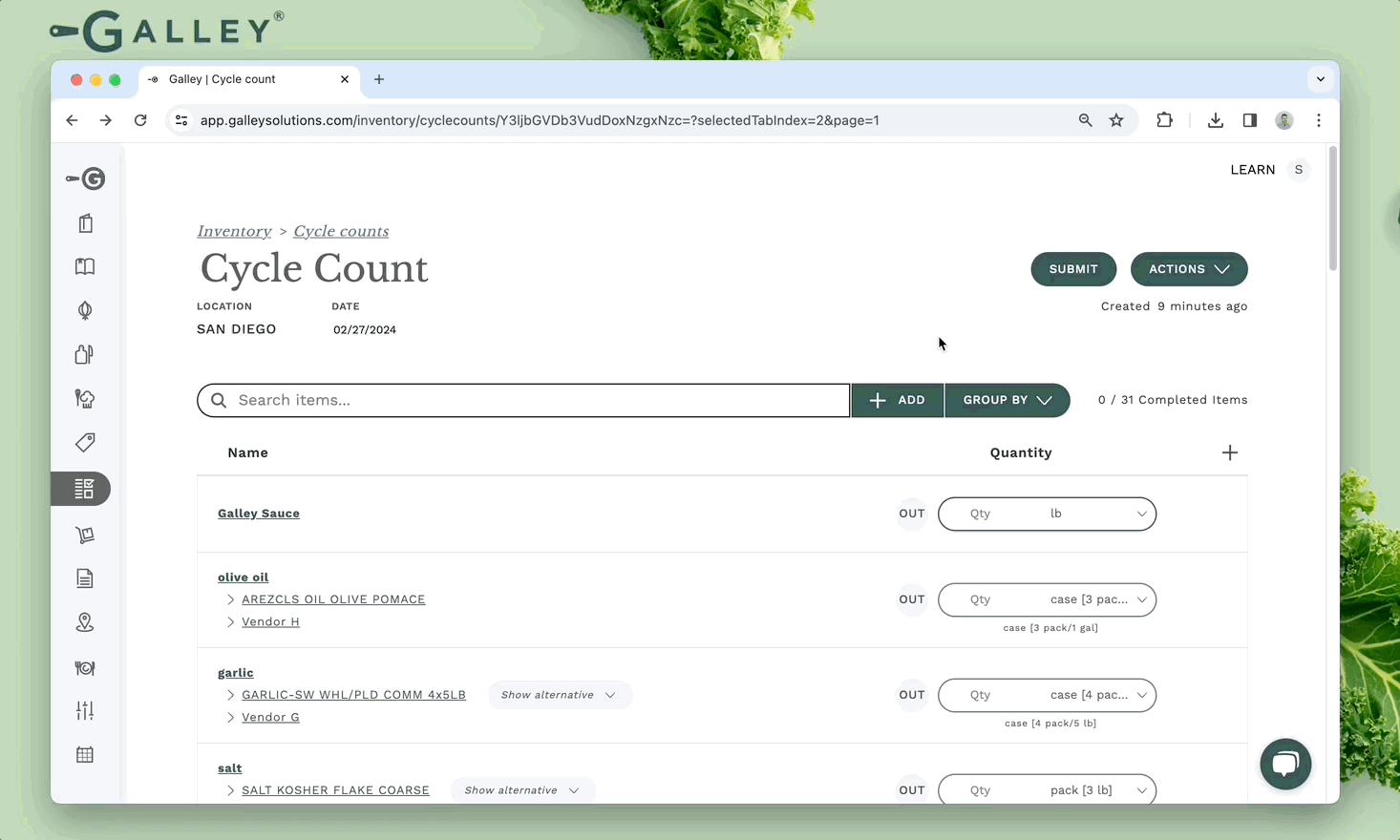Open the GROUP BY dropdown
The height and width of the screenshot is (840, 1400).
coord(1008,400)
